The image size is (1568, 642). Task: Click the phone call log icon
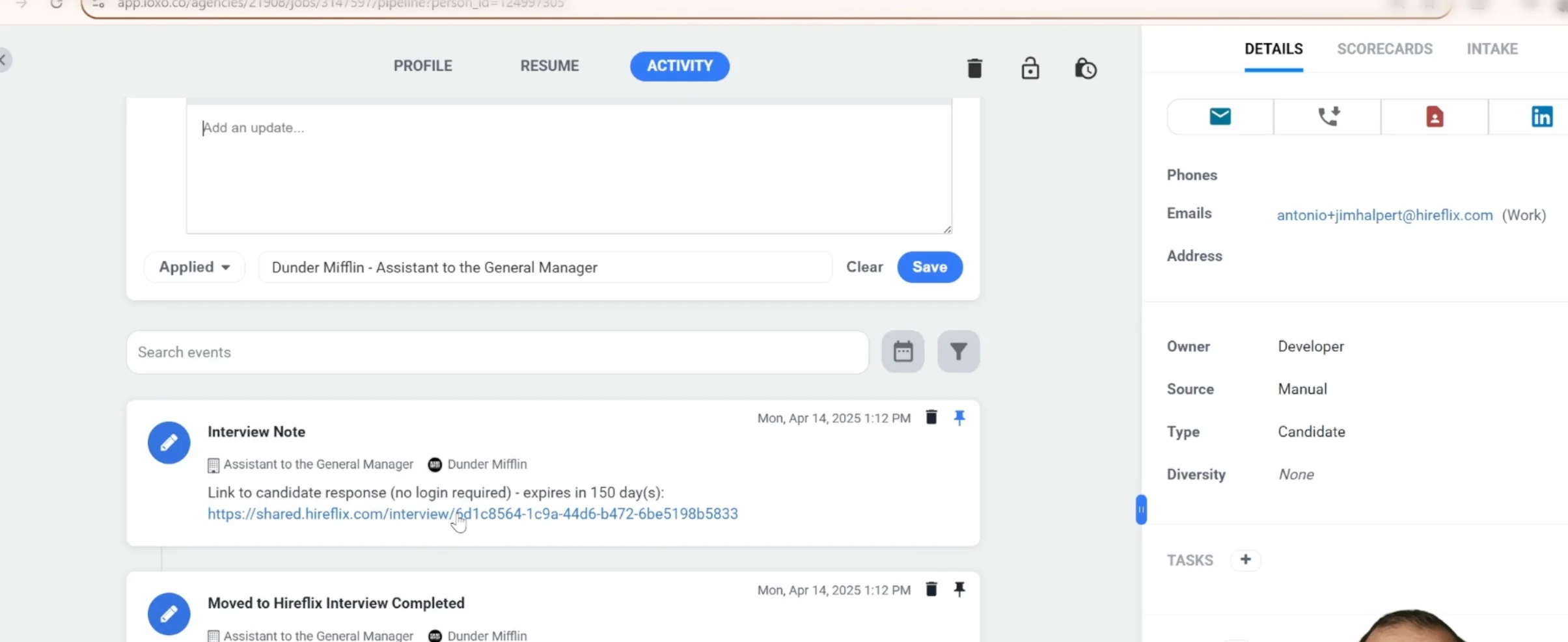coord(1328,116)
